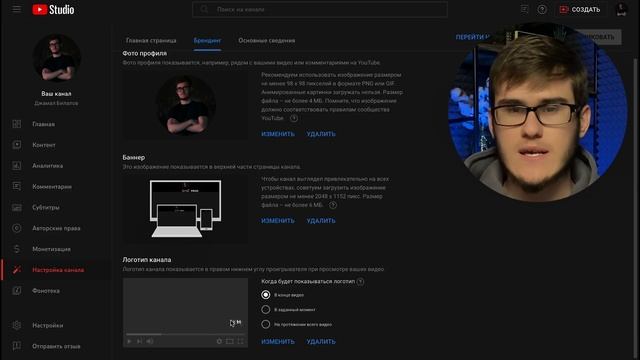Click the Фото профиля heading
This screenshot has height=360, width=640.
coord(144,53)
